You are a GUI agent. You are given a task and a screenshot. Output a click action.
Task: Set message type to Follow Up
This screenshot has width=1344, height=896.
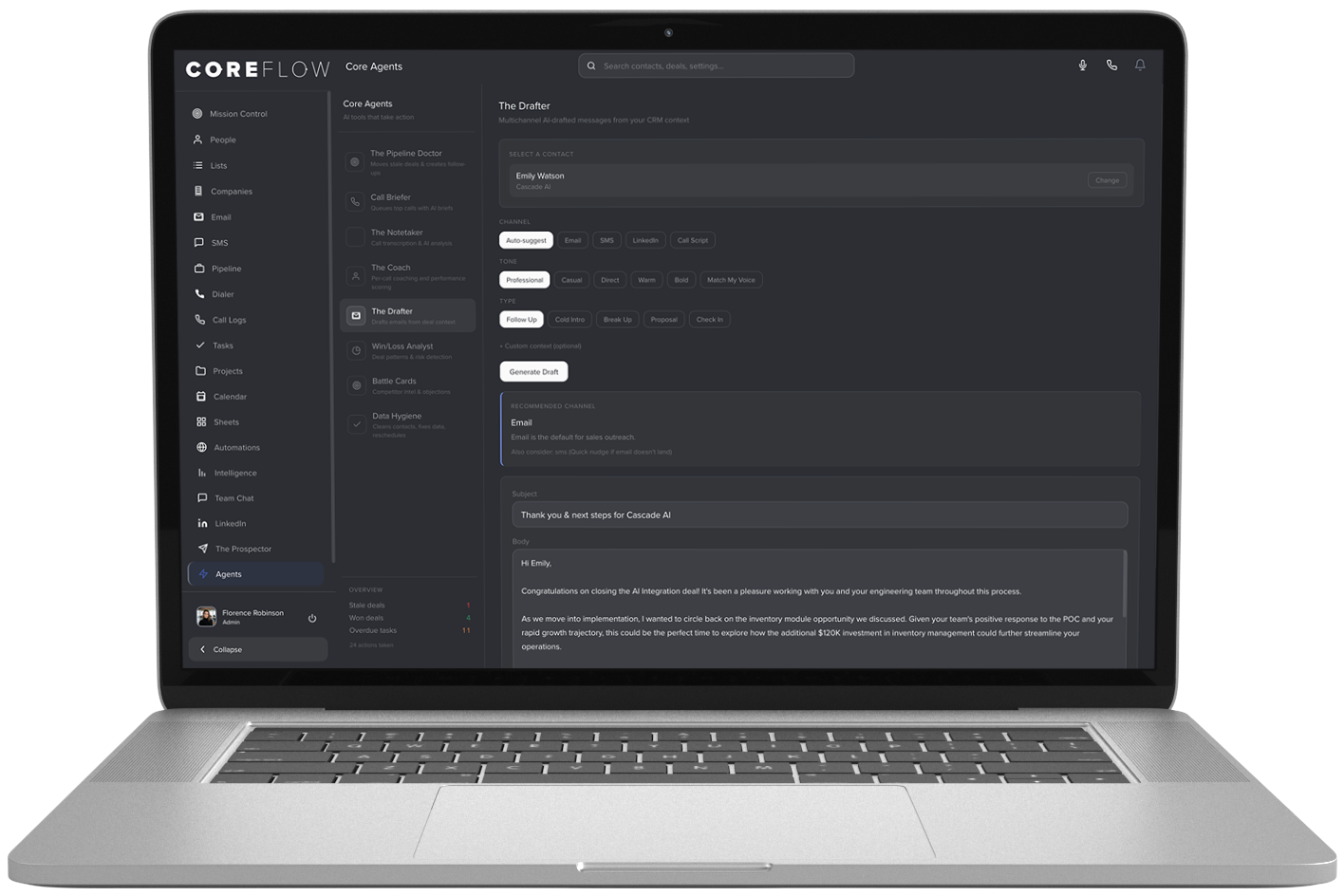click(521, 320)
